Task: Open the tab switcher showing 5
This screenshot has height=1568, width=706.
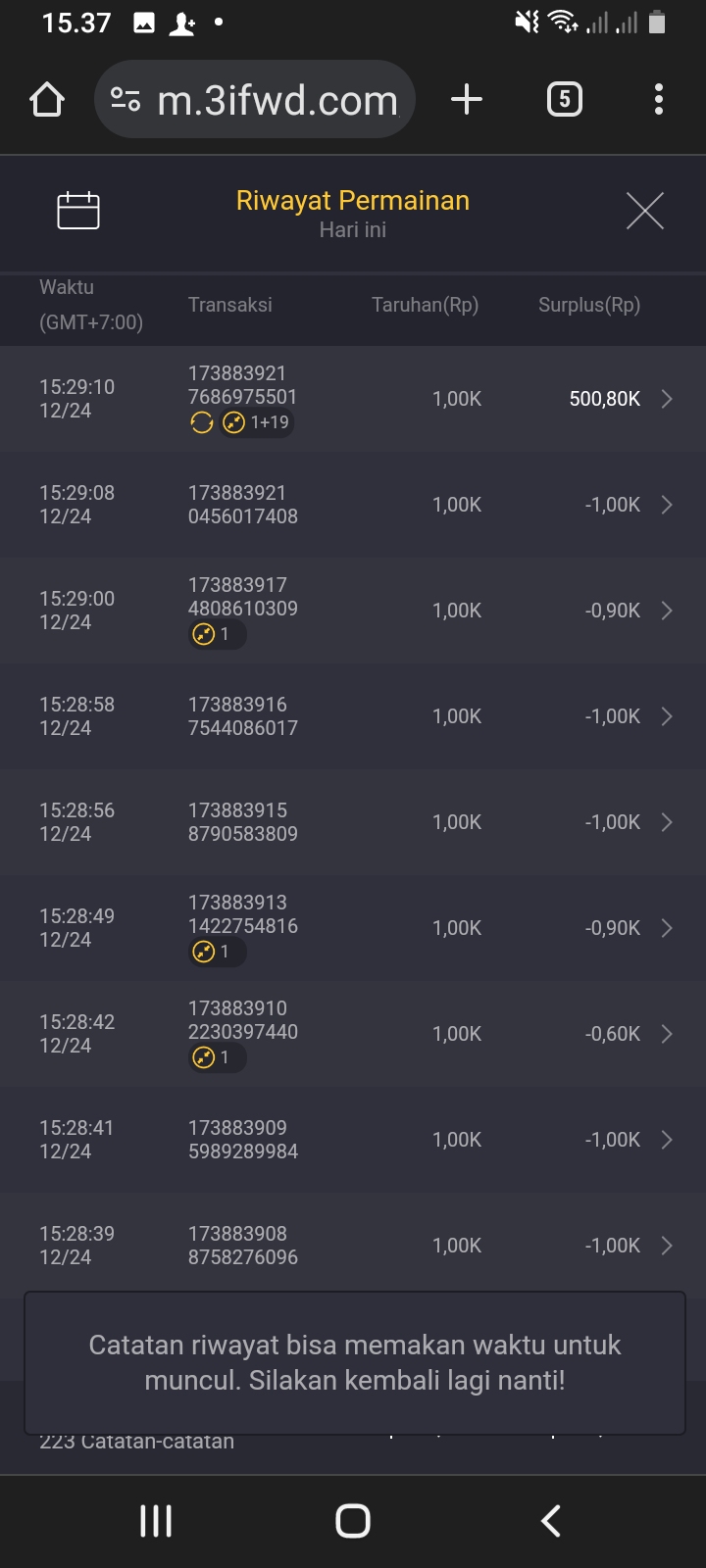Action: (x=564, y=100)
